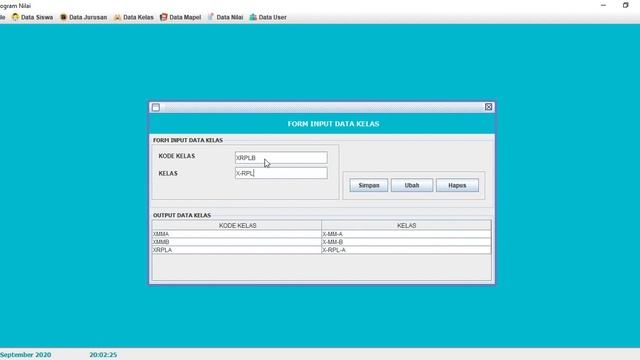The width and height of the screenshot is (640, 360).
Task: Open the Data Jurusan menu
Action: click(84, 17)
